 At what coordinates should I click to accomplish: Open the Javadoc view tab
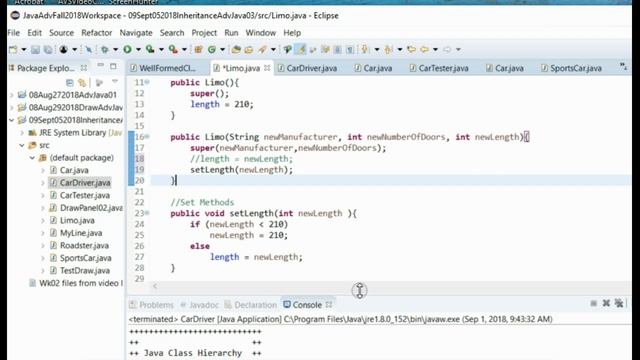200,305
